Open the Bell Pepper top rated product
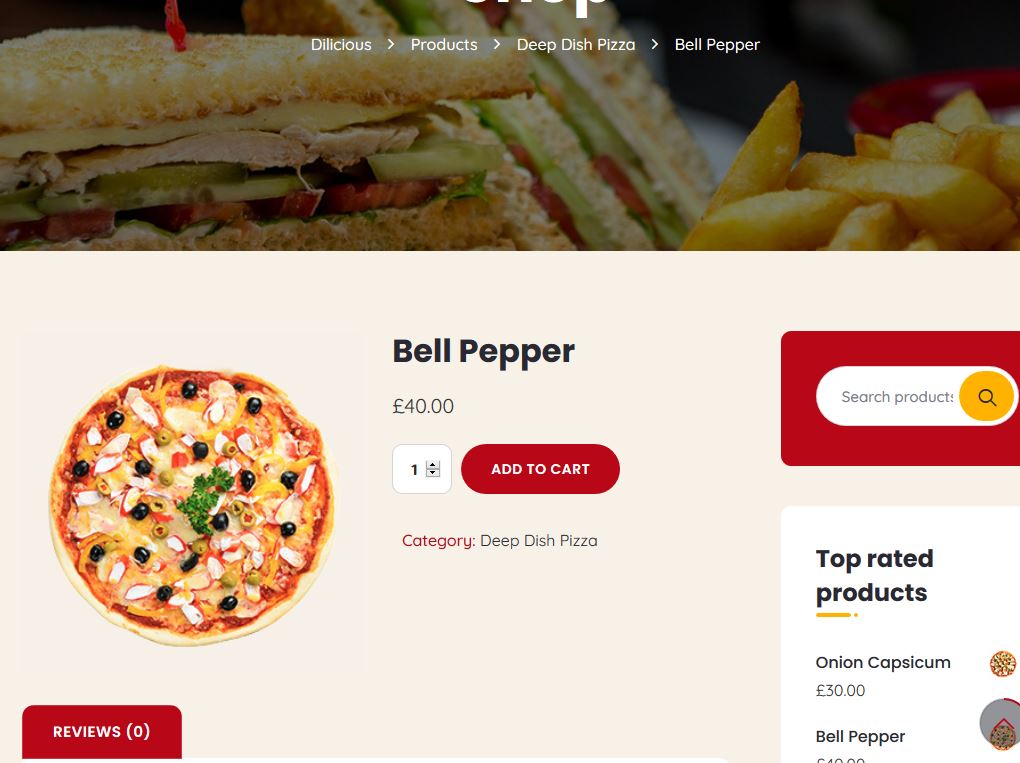Image resolution: width=1020 pixels, height=763 pixels. (860, 736)
